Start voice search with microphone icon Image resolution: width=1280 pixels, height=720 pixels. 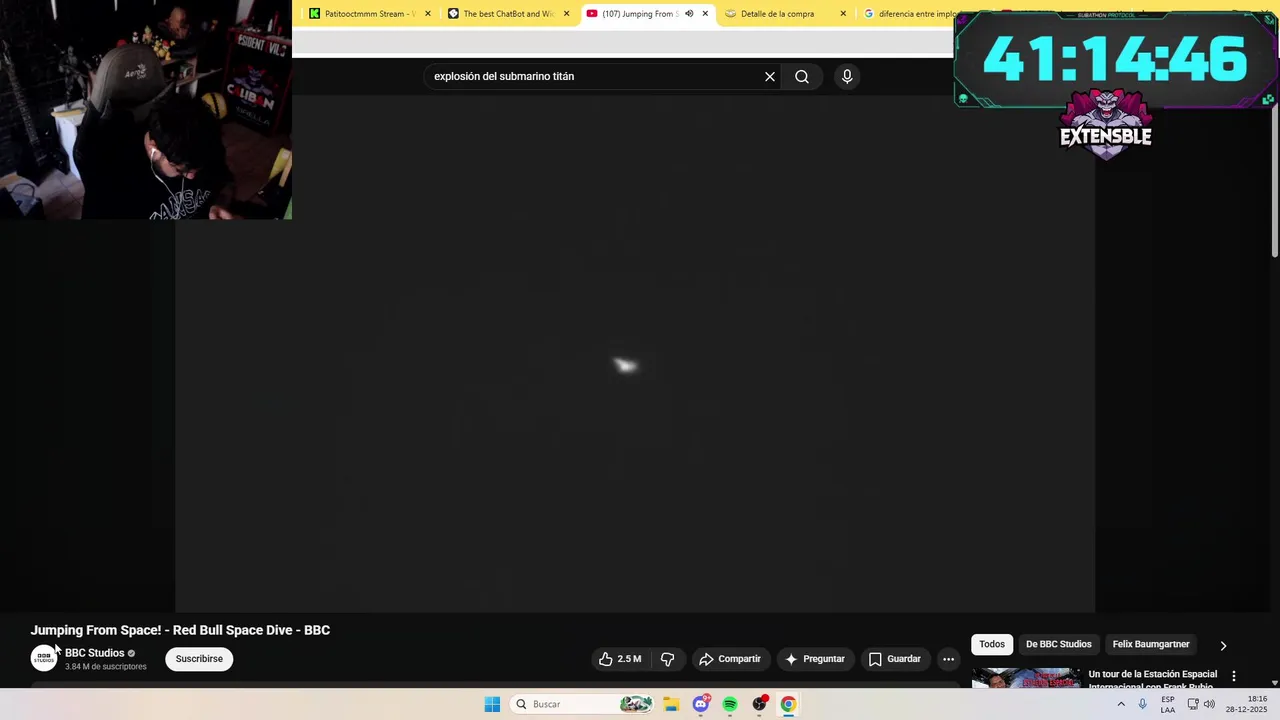(x=847, y=76)
